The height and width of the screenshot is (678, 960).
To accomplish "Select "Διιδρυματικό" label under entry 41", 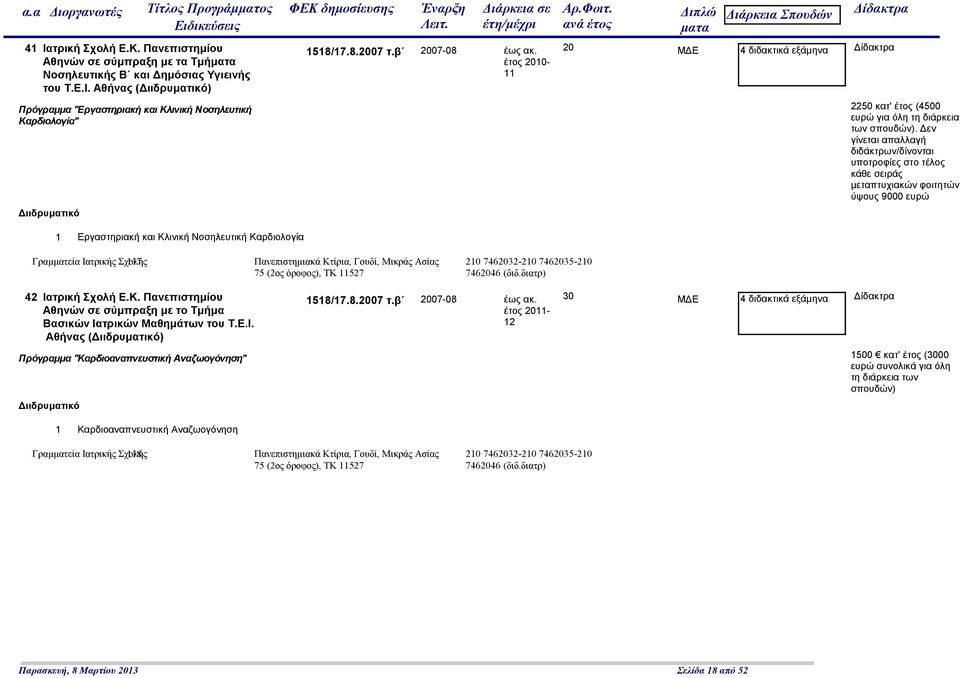I will pos(49,213).
